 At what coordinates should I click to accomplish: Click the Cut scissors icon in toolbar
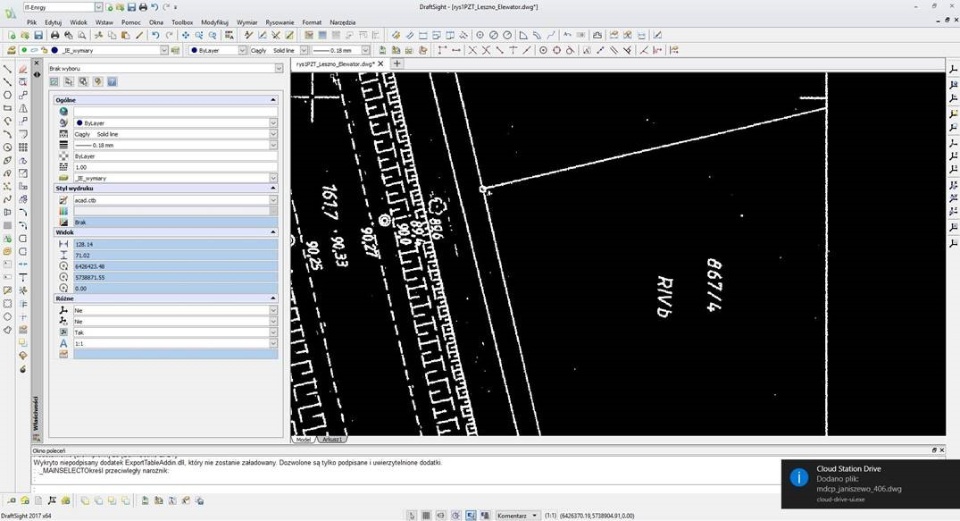(x=99, y=36)
